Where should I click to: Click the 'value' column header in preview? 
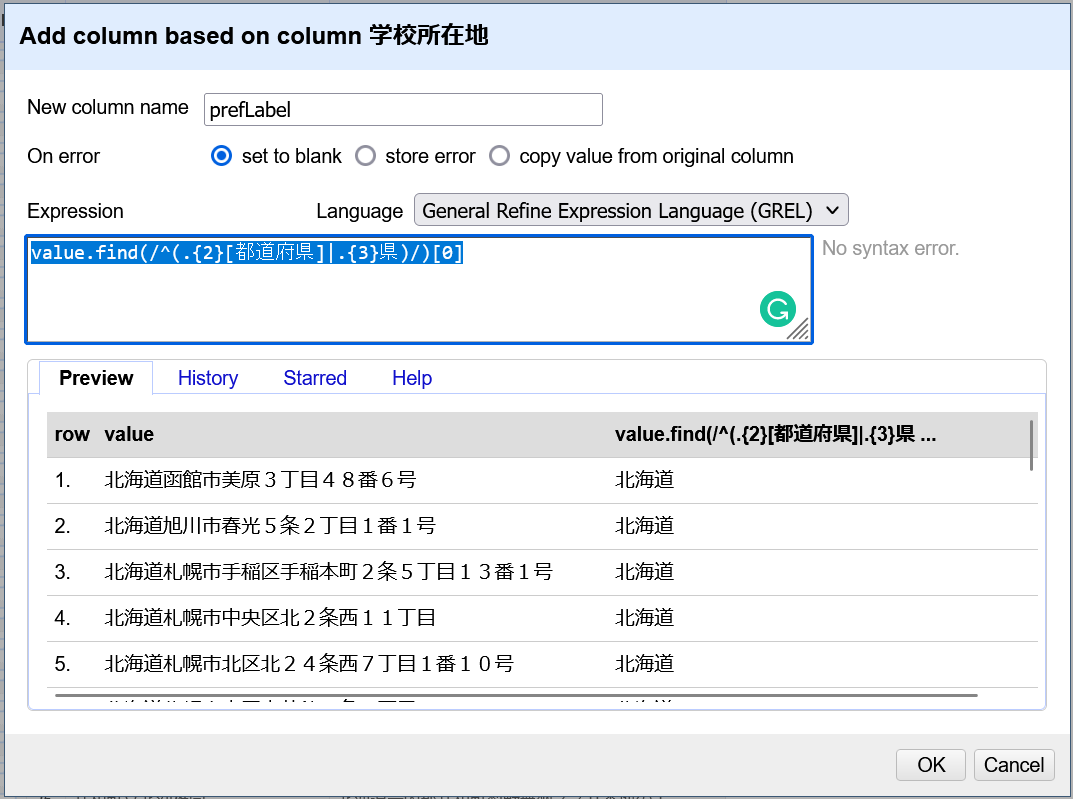click(x=129, y=434)
